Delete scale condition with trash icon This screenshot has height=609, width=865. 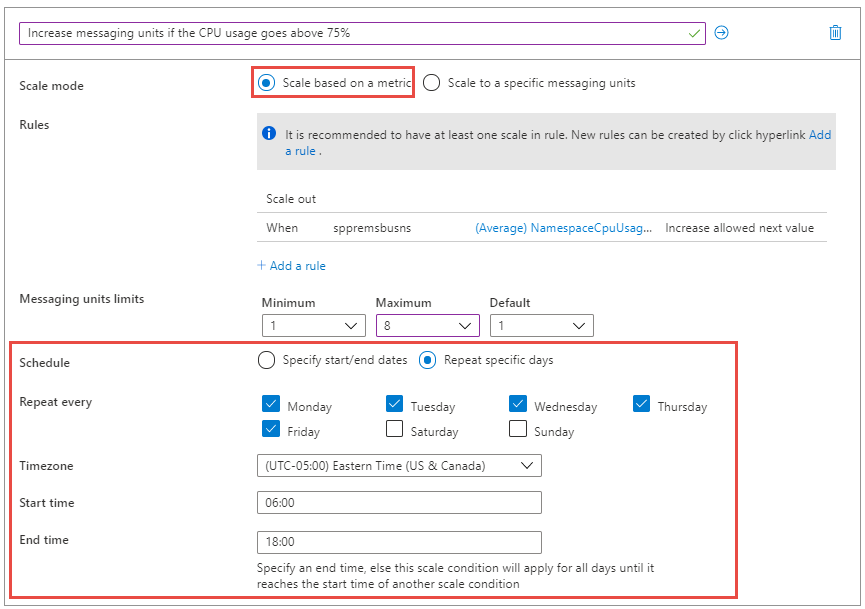835,33
